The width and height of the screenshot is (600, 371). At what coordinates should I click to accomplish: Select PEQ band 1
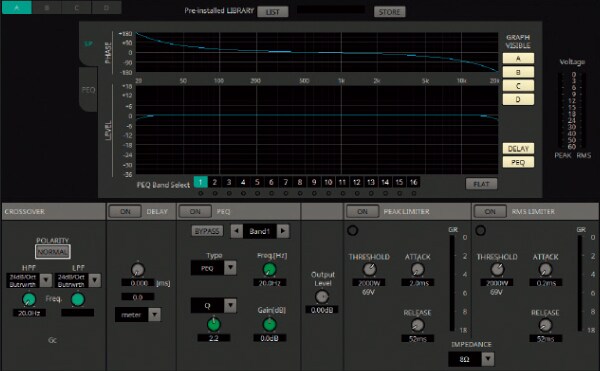[201, 182]
